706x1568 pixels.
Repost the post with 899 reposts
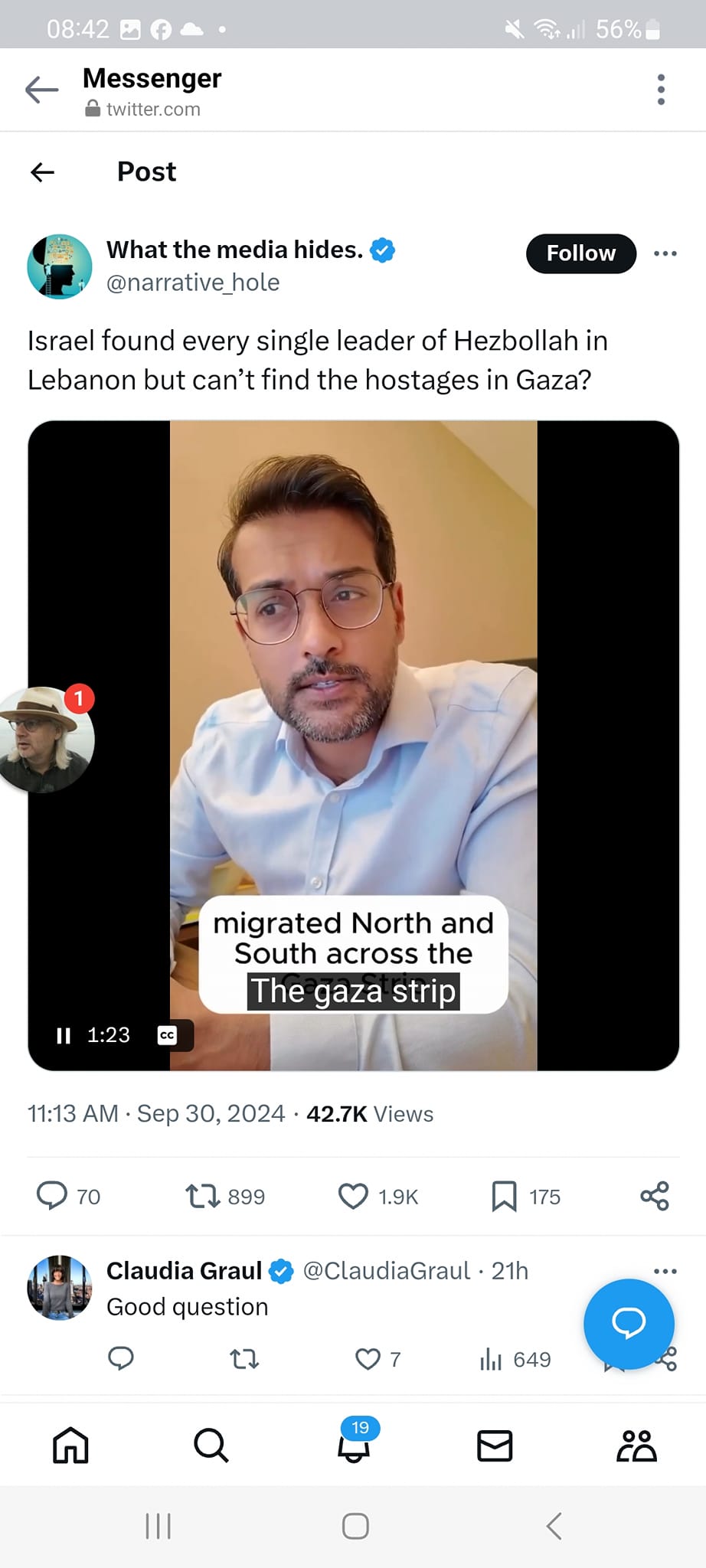click(203, 1196)
